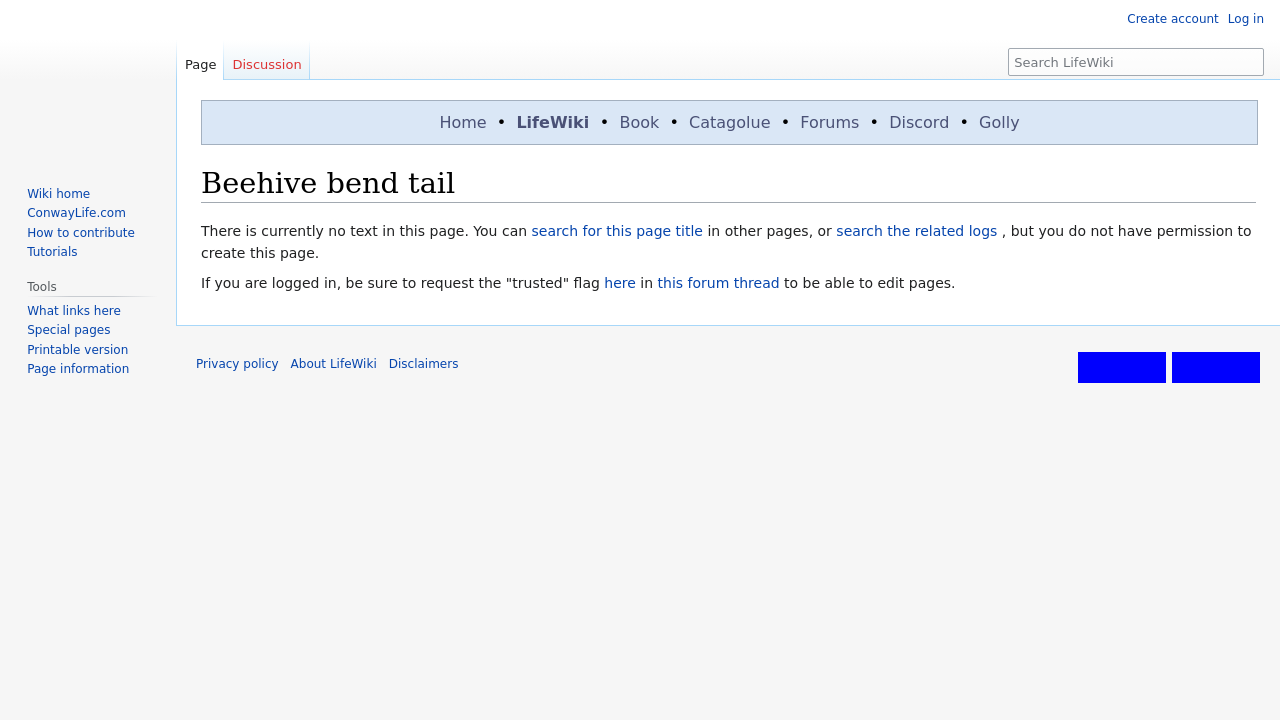Focus the Search LifeWiki input field
1280x720 pixels.
(1135, 62)
